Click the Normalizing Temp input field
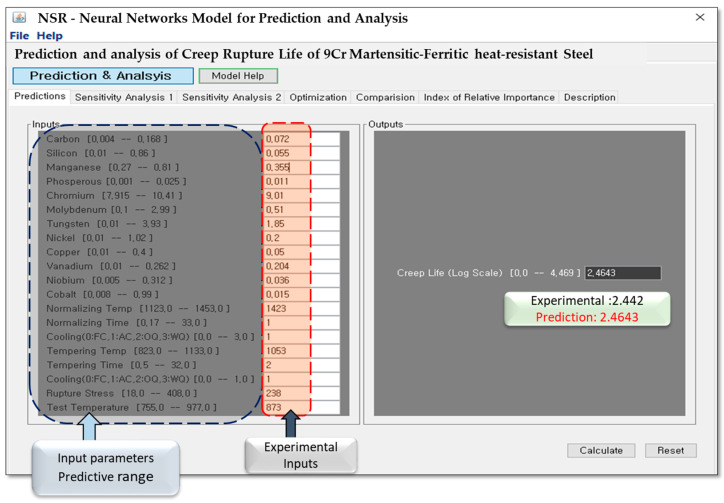The width and height of the screenshot is (724, 503). [x=302, y=309]
